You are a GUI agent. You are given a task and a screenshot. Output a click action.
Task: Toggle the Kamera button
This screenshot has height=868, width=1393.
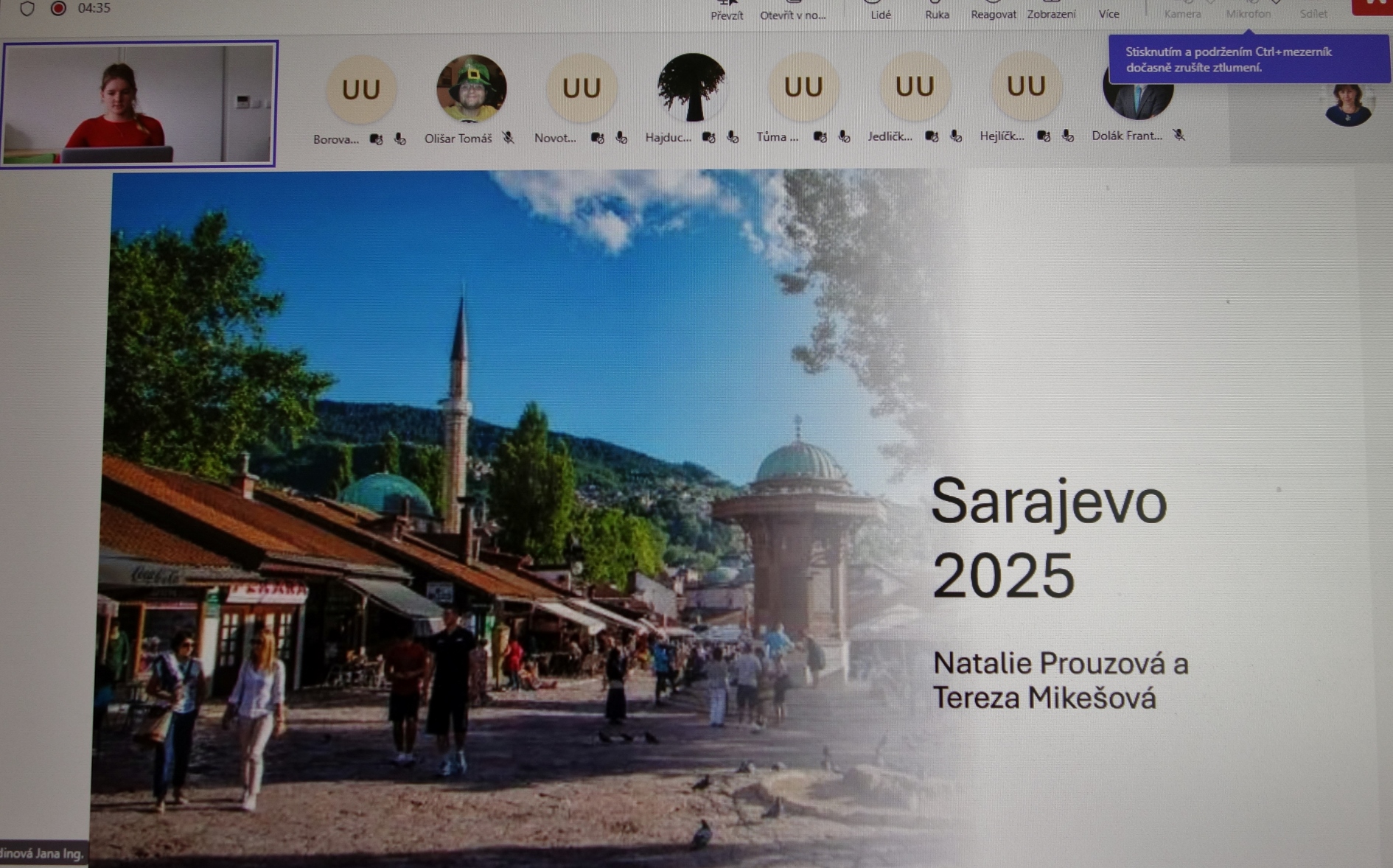1182,10
